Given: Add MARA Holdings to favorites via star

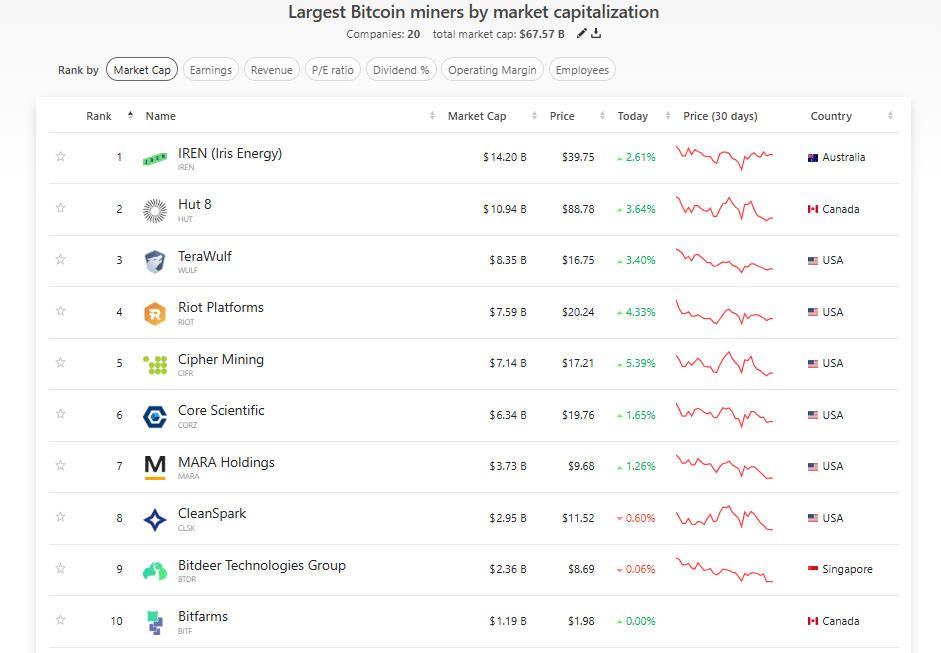Looking at the screenshot, I should (x=61, y=465).
